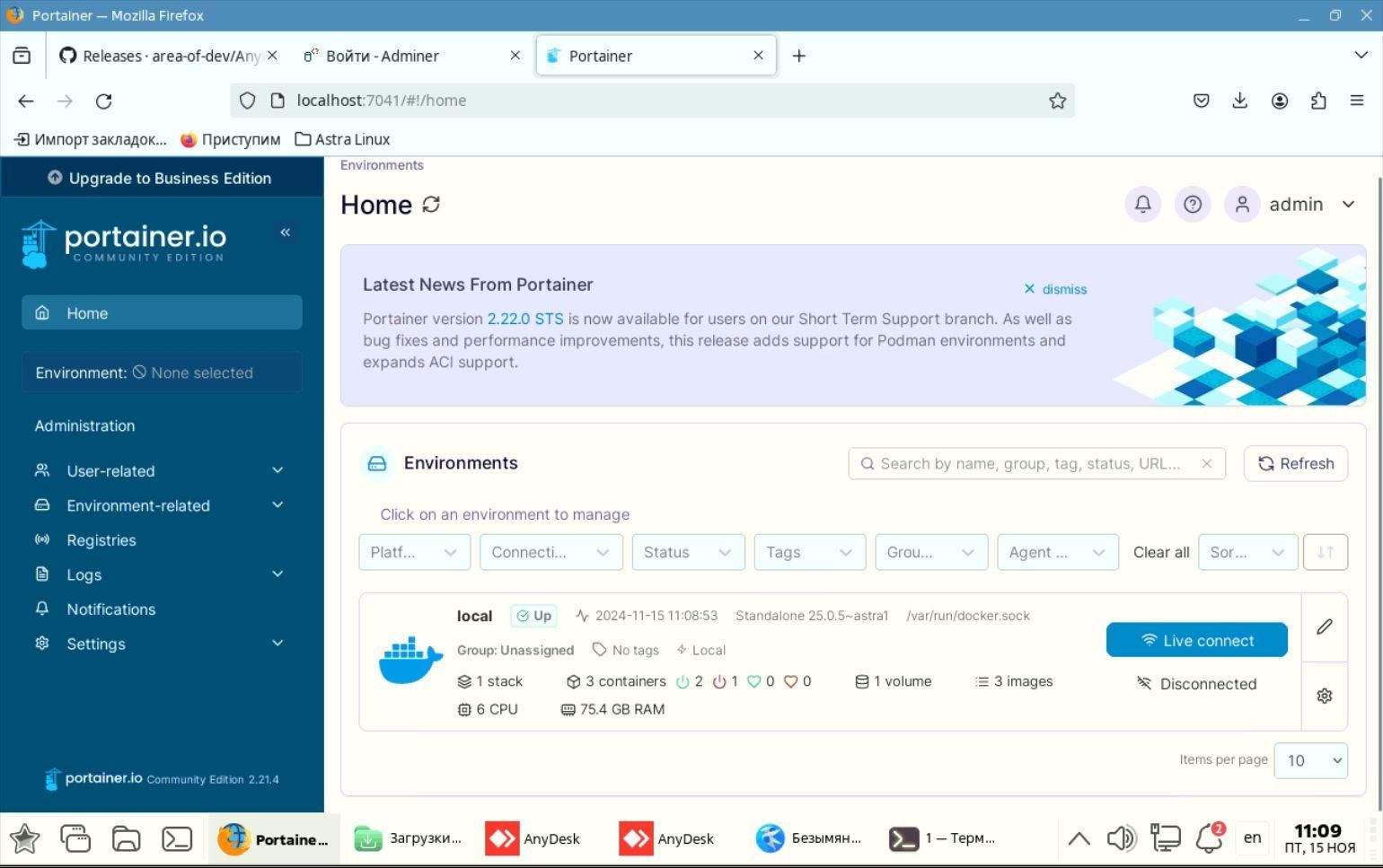Open Registries in the sidebar
The height and width of the screenshot is (868, 1383).
point(101,540)
